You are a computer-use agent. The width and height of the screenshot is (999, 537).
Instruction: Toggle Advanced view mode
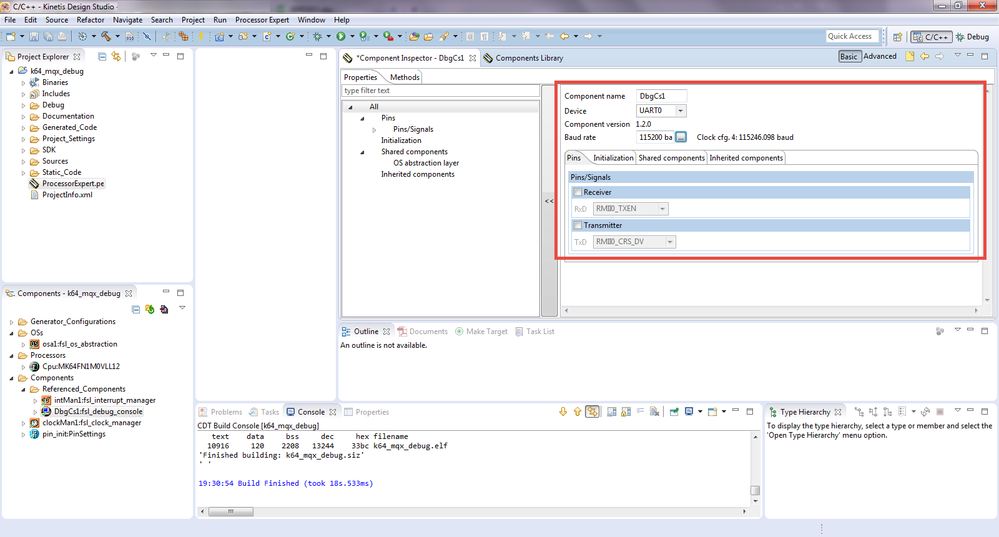pyautogui.click(x=880, y=57)
